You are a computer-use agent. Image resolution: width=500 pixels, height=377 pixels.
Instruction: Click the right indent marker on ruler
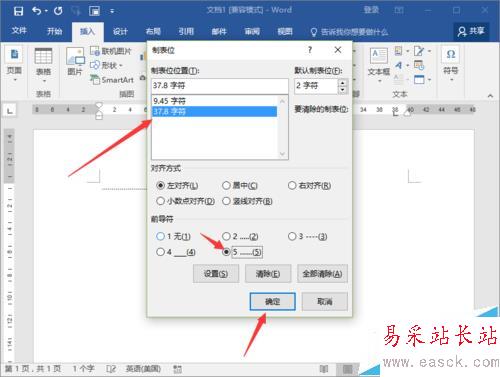pyautogui.click(x=407, y=113)
